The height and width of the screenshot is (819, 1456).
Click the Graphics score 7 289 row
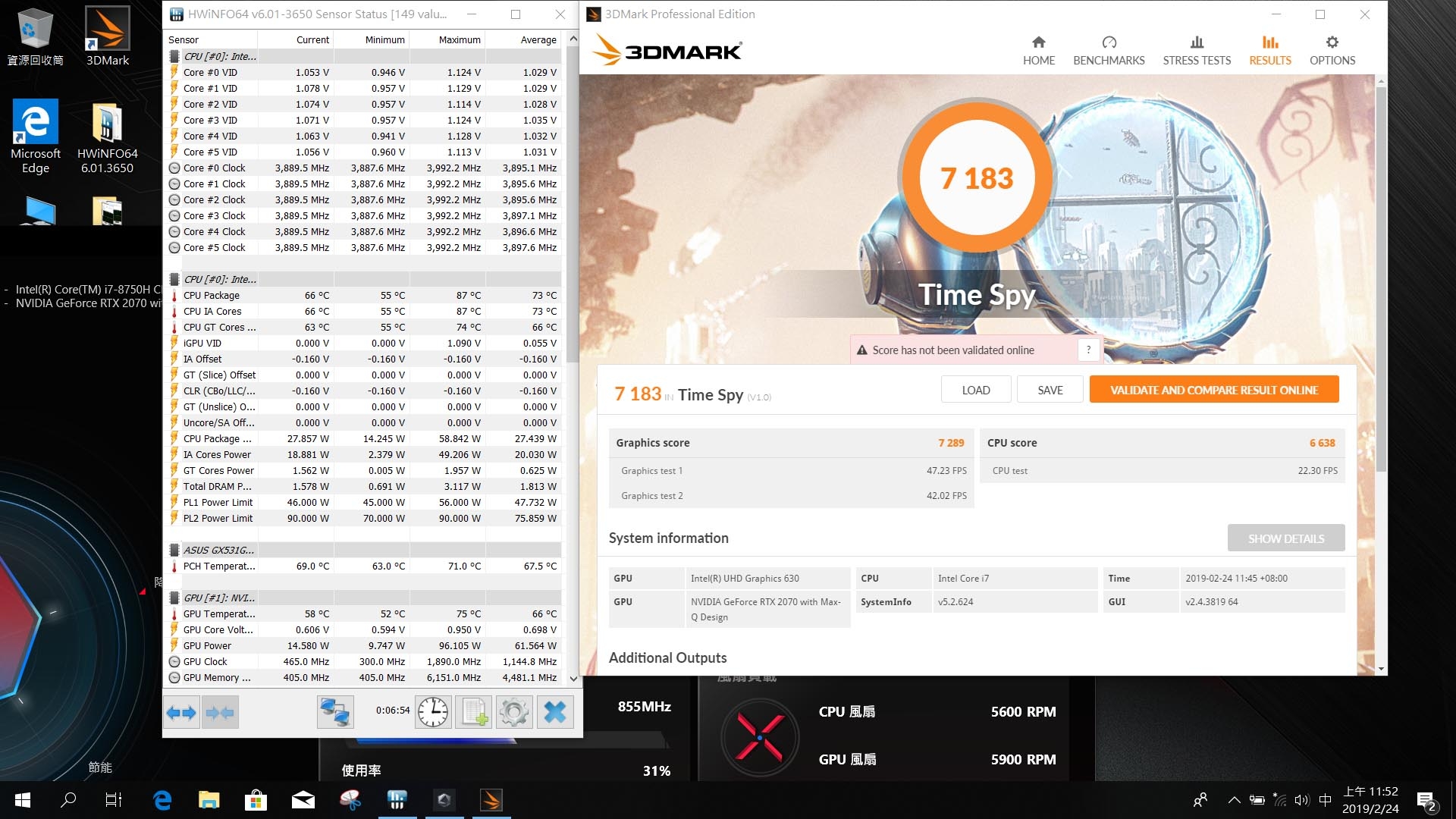tap(790, 443)
